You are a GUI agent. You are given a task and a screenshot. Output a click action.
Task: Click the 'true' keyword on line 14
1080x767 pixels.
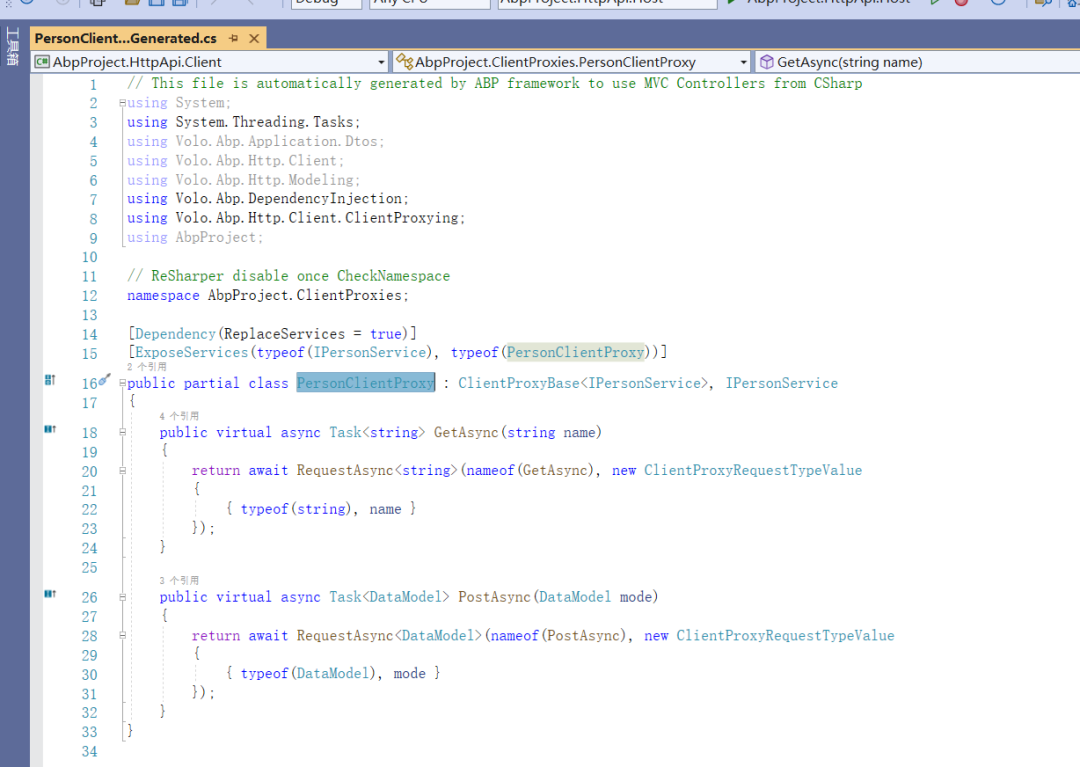pyautogui.click(x=386, y=334)
